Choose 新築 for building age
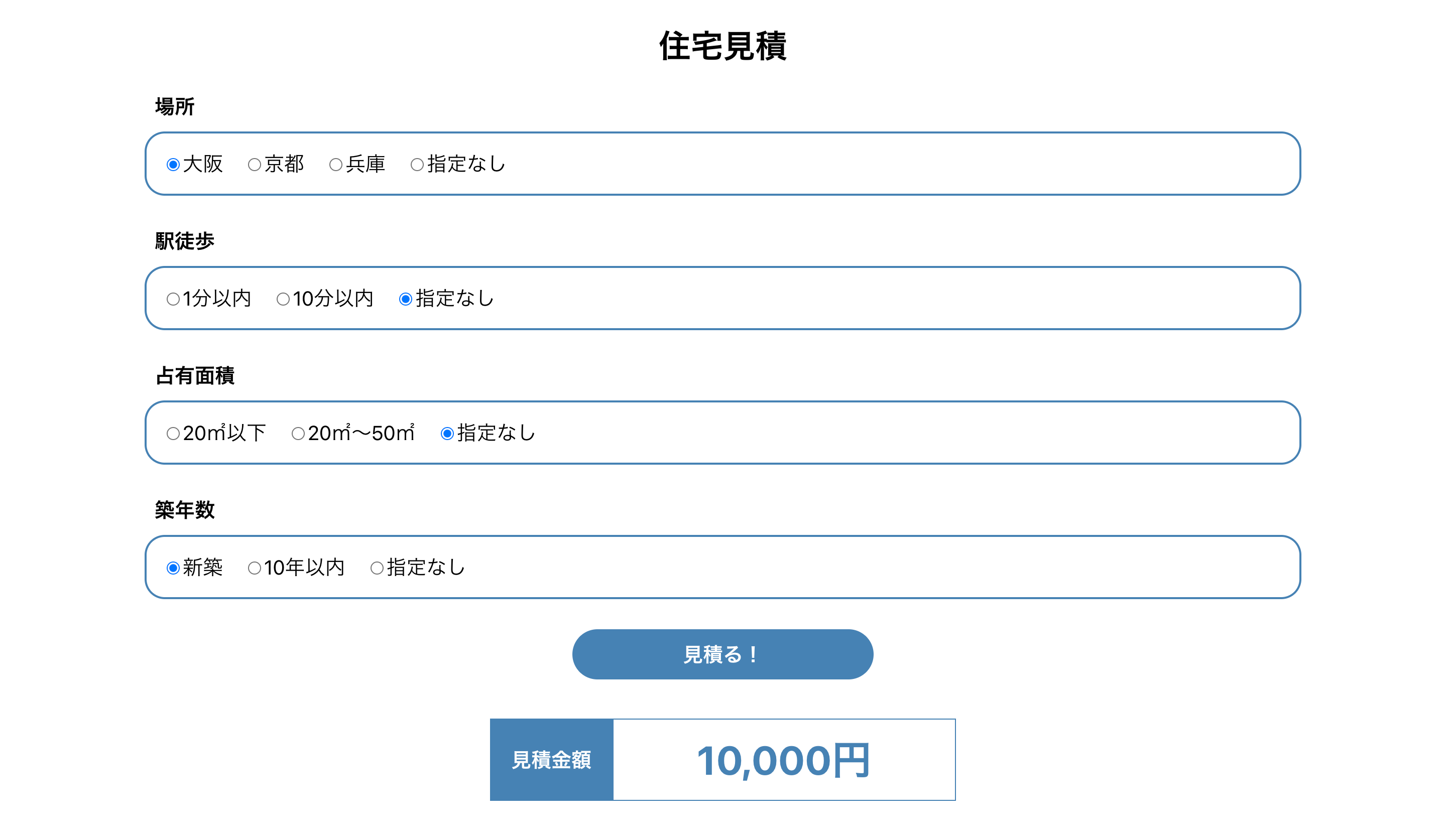Viewport: 1446px width, 840px height. point(173,568)
